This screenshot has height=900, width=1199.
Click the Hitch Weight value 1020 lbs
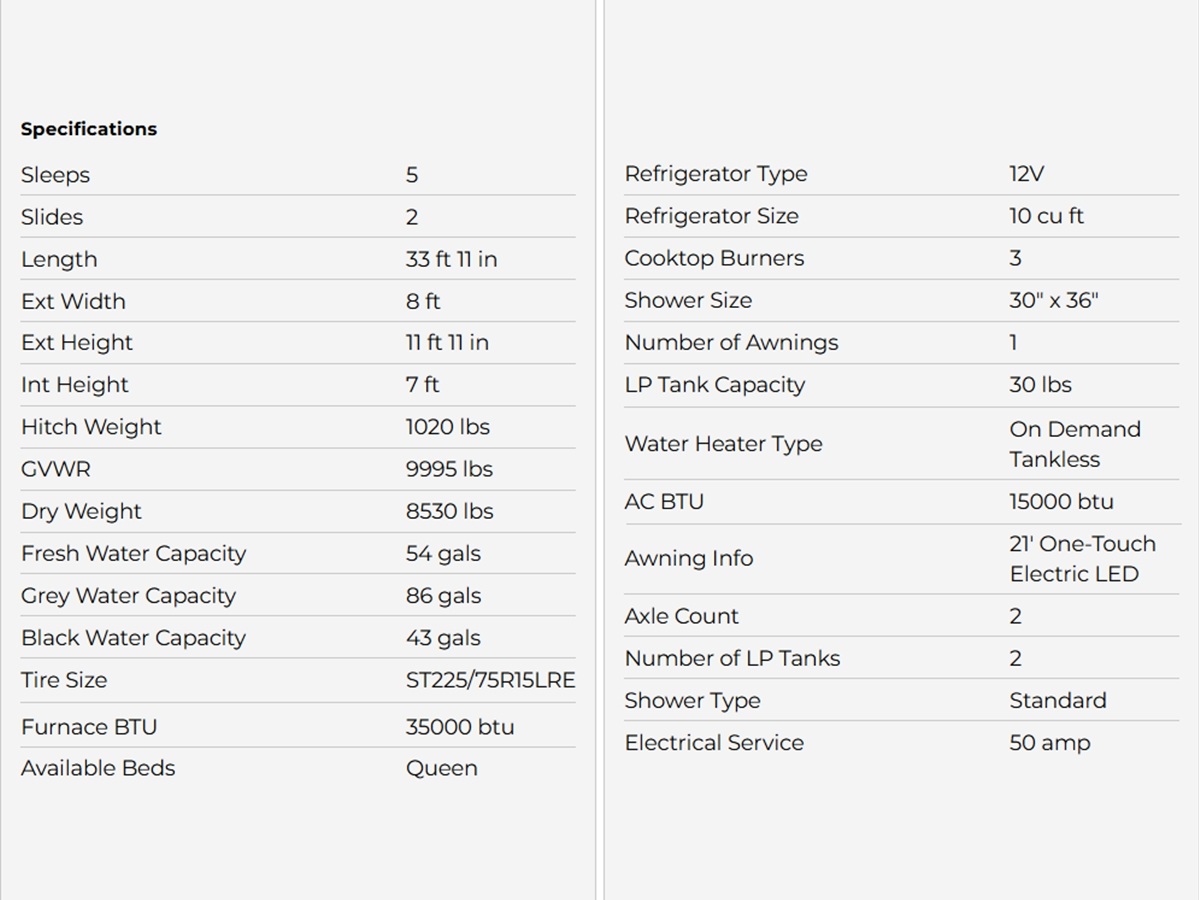[x=447, y=427]
